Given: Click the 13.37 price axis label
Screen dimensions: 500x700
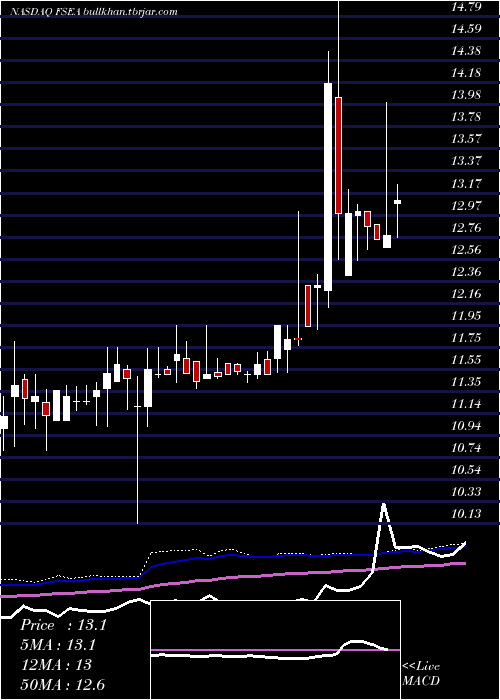Looking at the screenshot, I should click(466, 161).
